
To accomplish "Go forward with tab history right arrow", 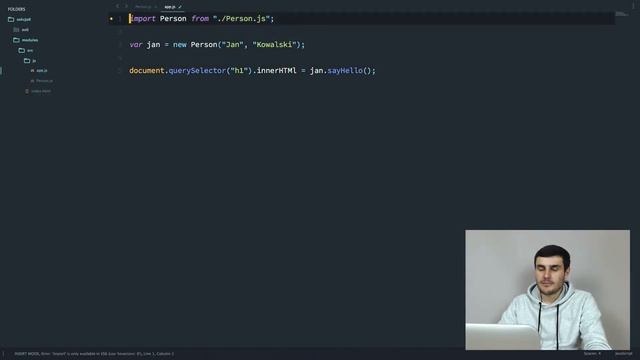I will [126, 7].
